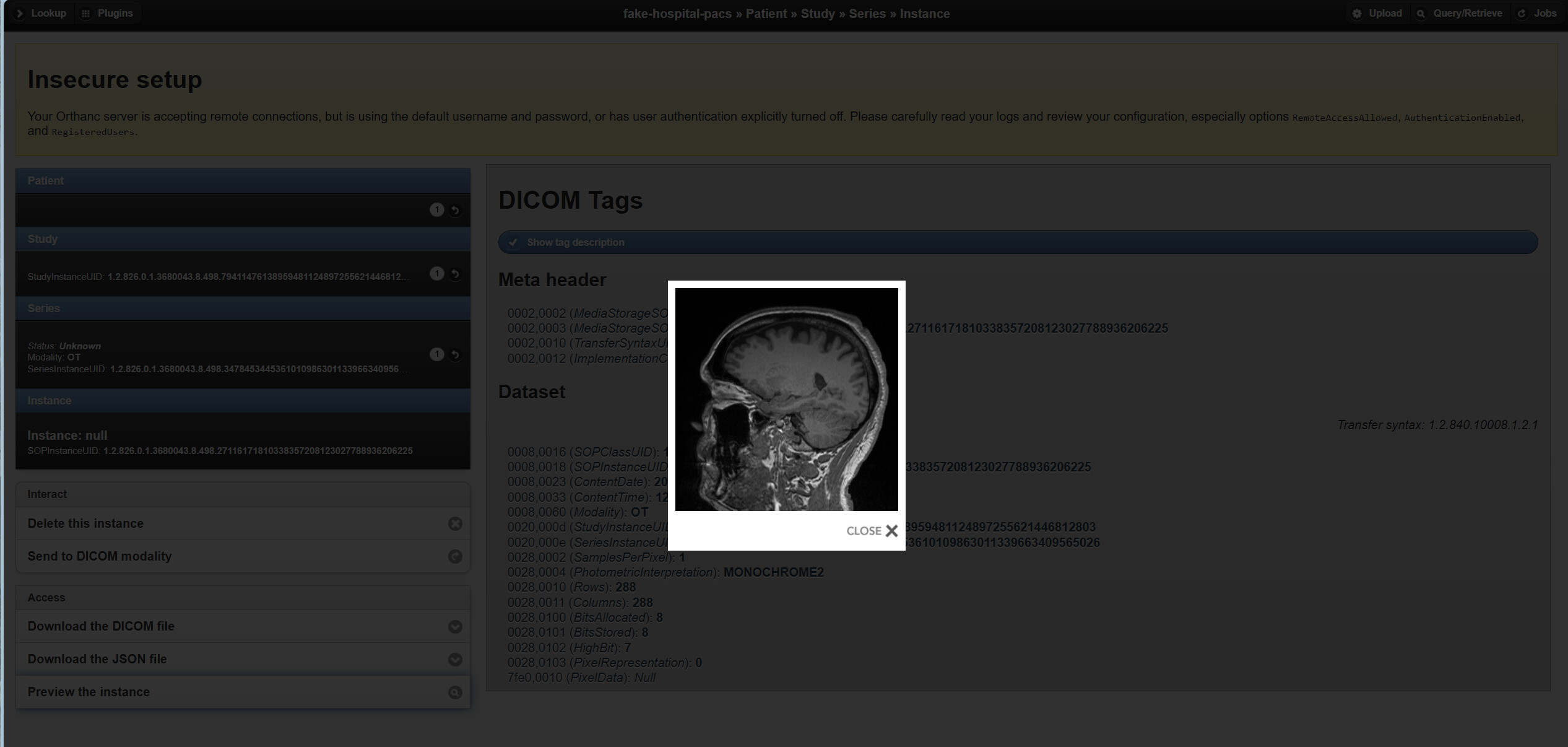1568x747 pixels.
Task: Click the Upload gear icon
Action: [1357, 13]
